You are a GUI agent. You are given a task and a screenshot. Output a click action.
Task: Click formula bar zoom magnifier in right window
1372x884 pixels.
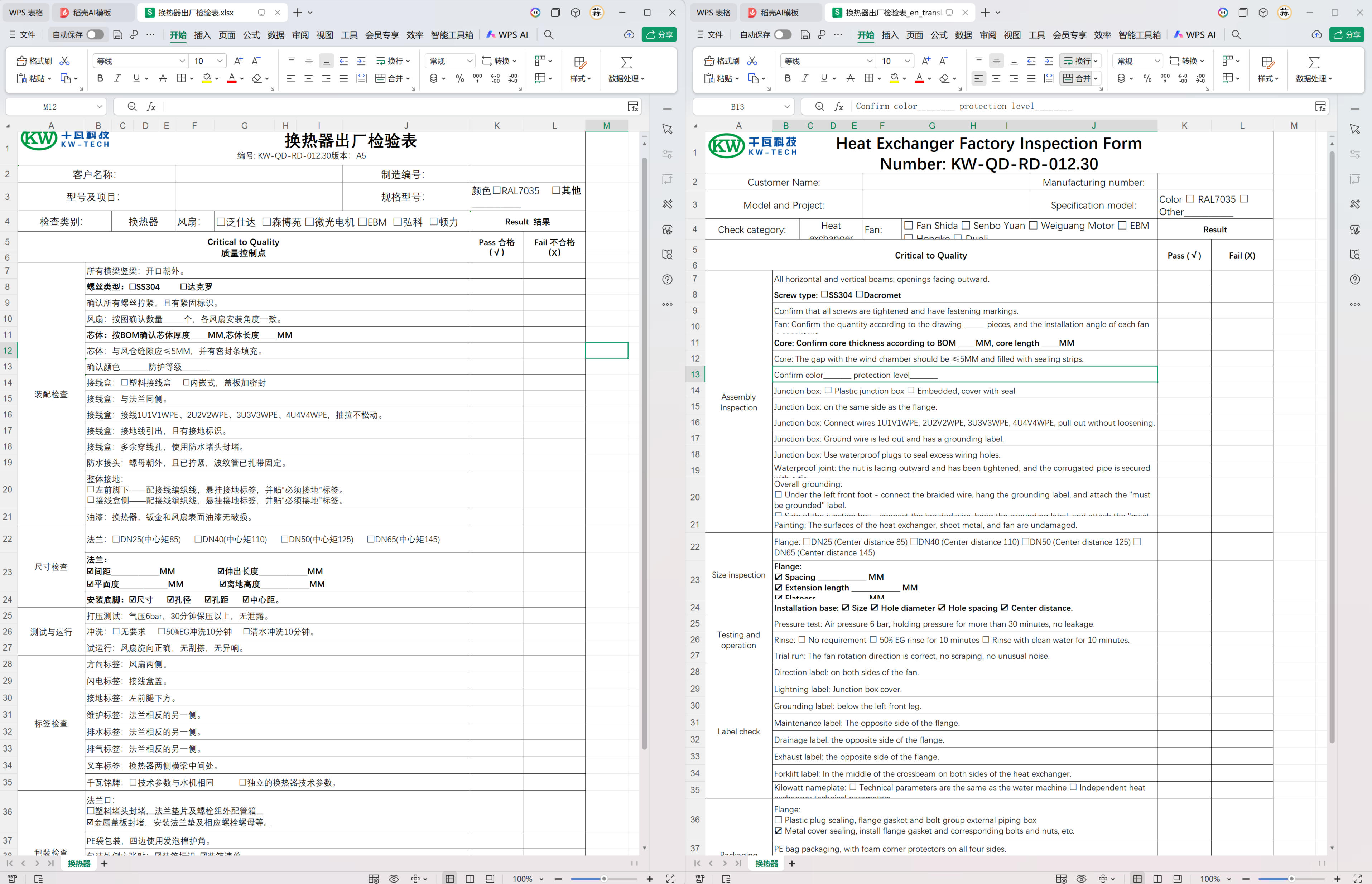[x=819, y=106]
